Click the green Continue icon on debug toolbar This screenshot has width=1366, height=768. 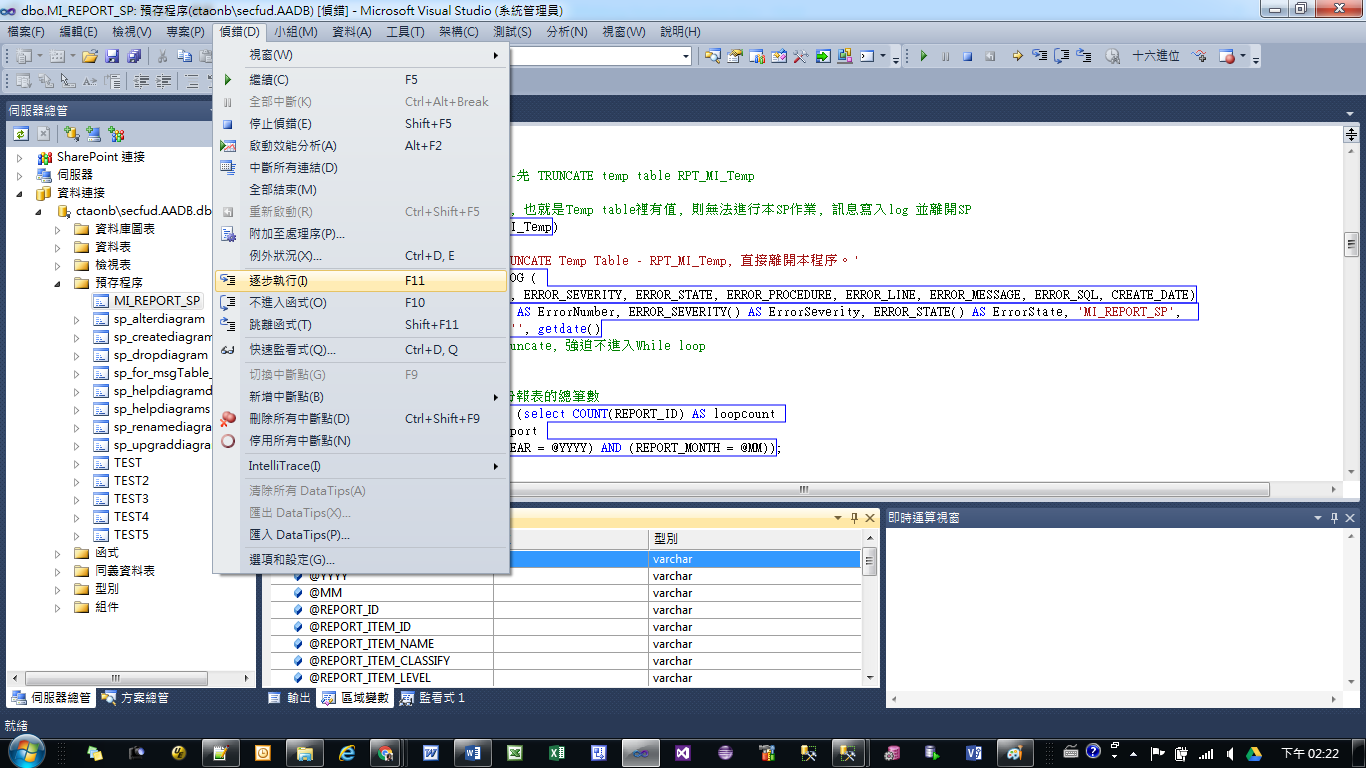coord(924,57)
